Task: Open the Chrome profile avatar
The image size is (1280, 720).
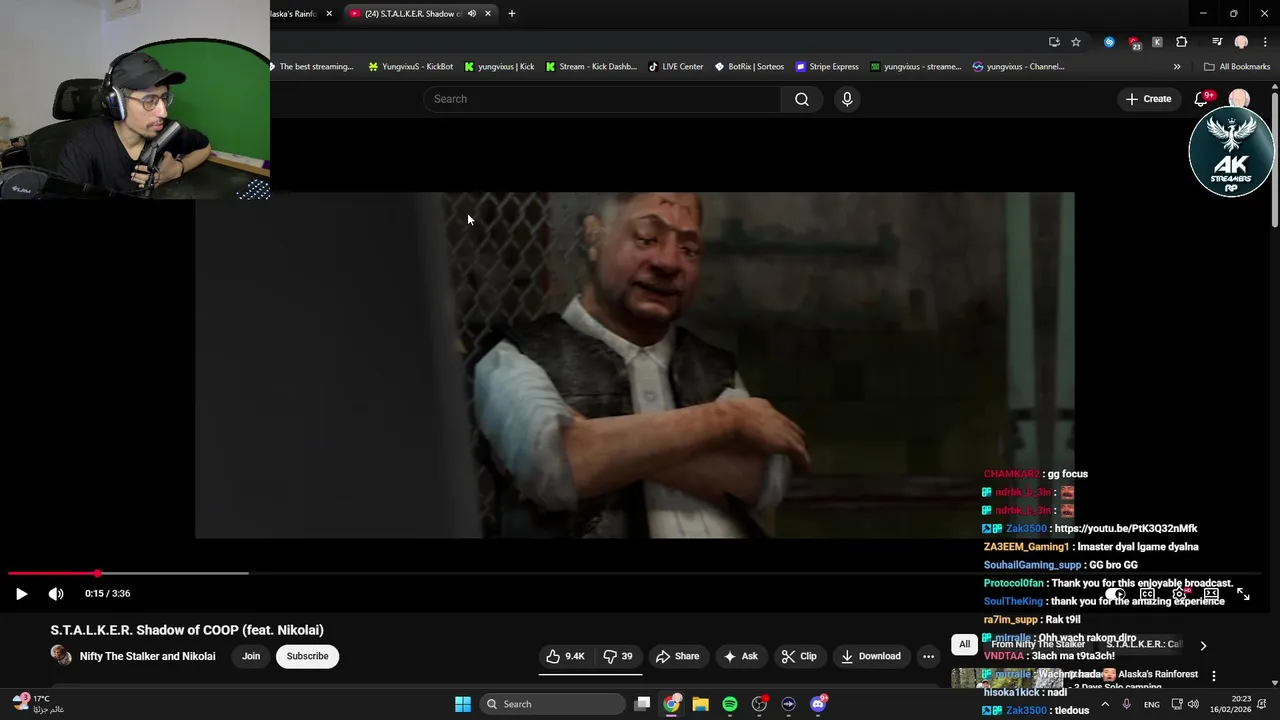Action: point(1241,42)
